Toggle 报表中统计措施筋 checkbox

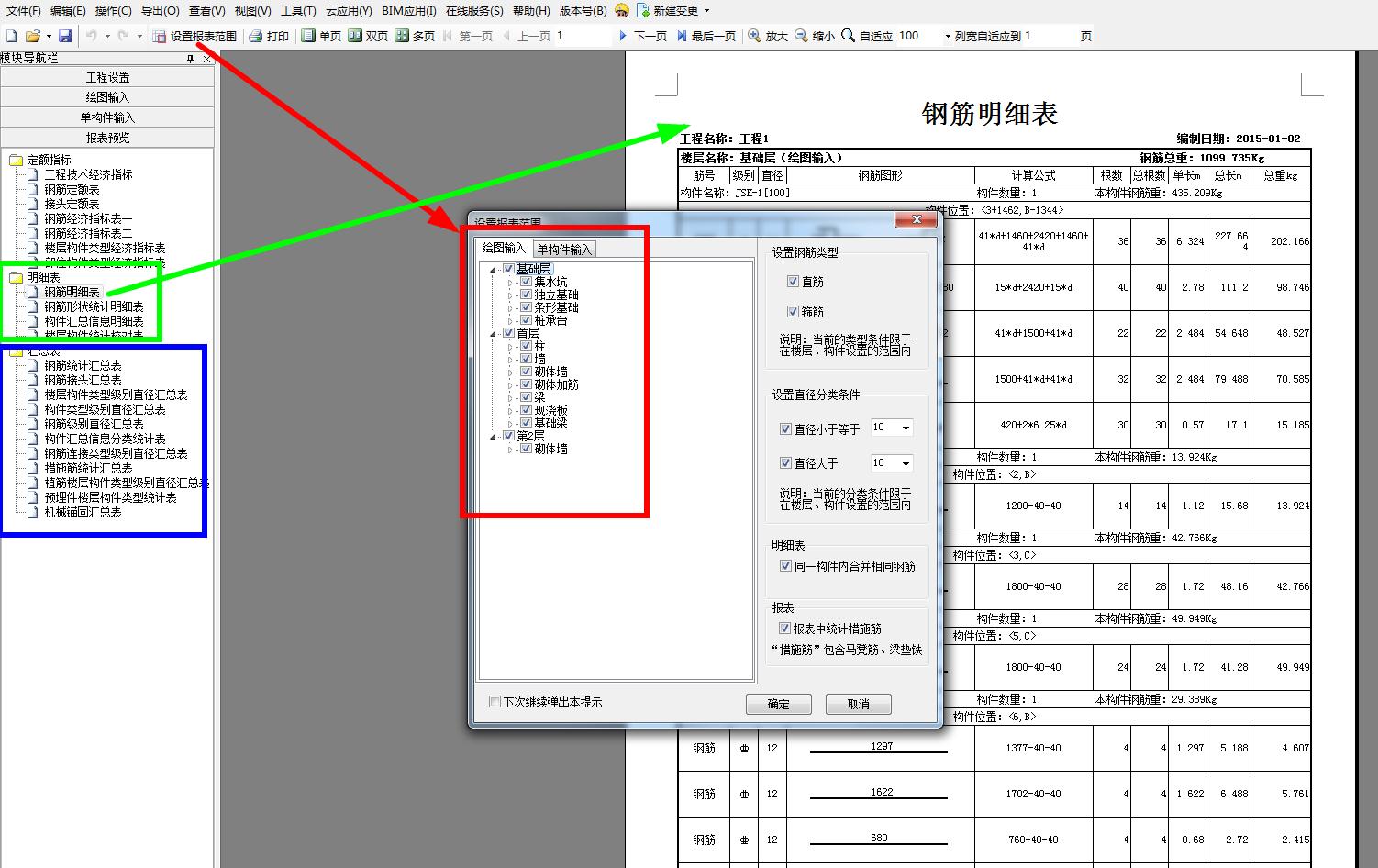784,629
